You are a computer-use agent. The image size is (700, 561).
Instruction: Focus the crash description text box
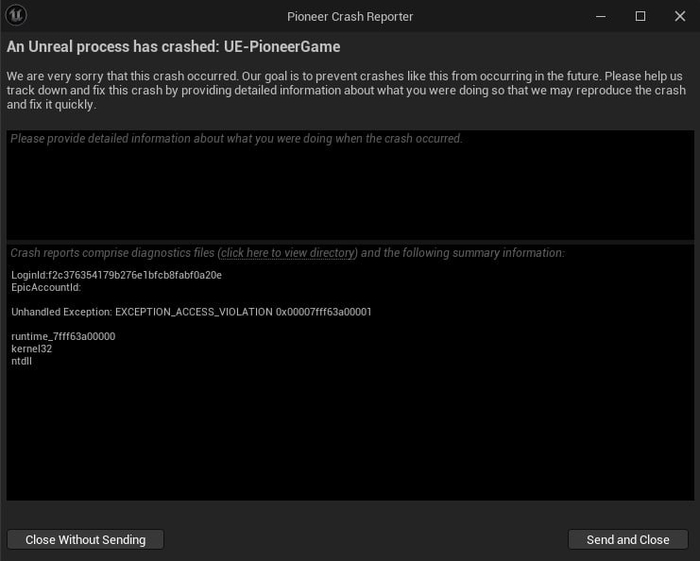tap(350, 185)
